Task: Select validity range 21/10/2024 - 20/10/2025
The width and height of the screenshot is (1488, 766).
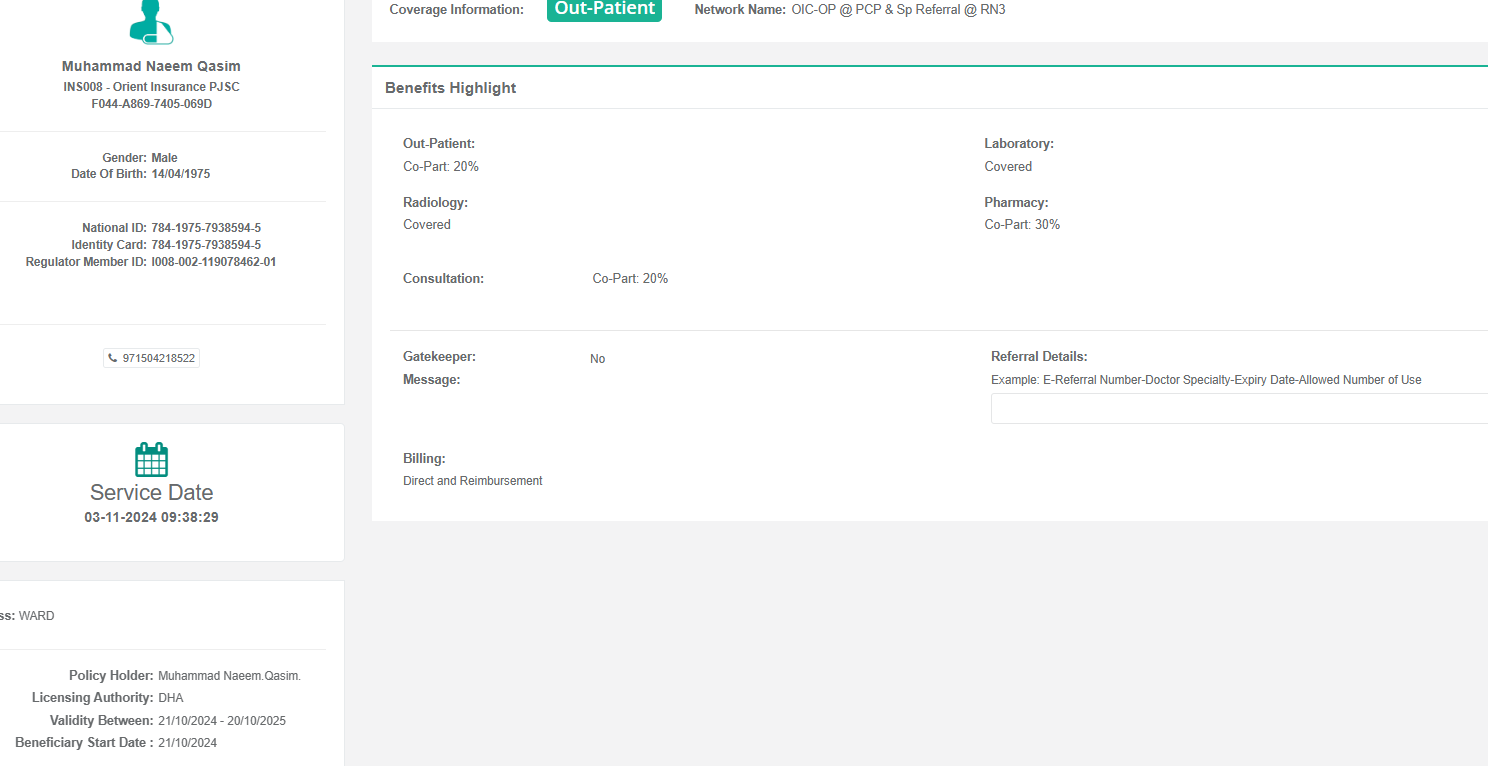Action: click(x=222, y=721)
